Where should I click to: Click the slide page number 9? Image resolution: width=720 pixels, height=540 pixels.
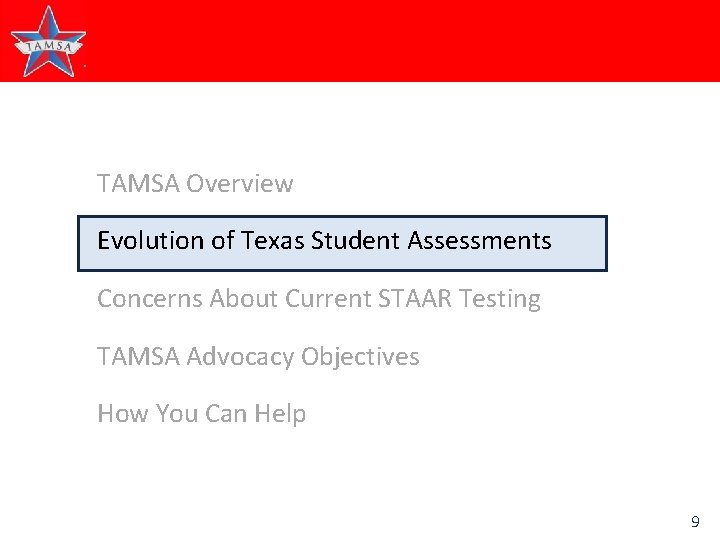tap(695, 522)
